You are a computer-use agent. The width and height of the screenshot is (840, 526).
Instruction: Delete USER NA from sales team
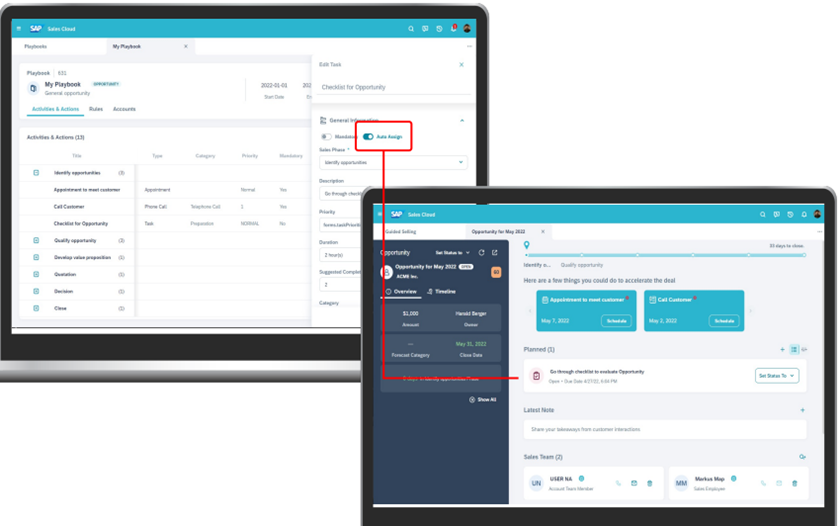(x=649, y=483)
